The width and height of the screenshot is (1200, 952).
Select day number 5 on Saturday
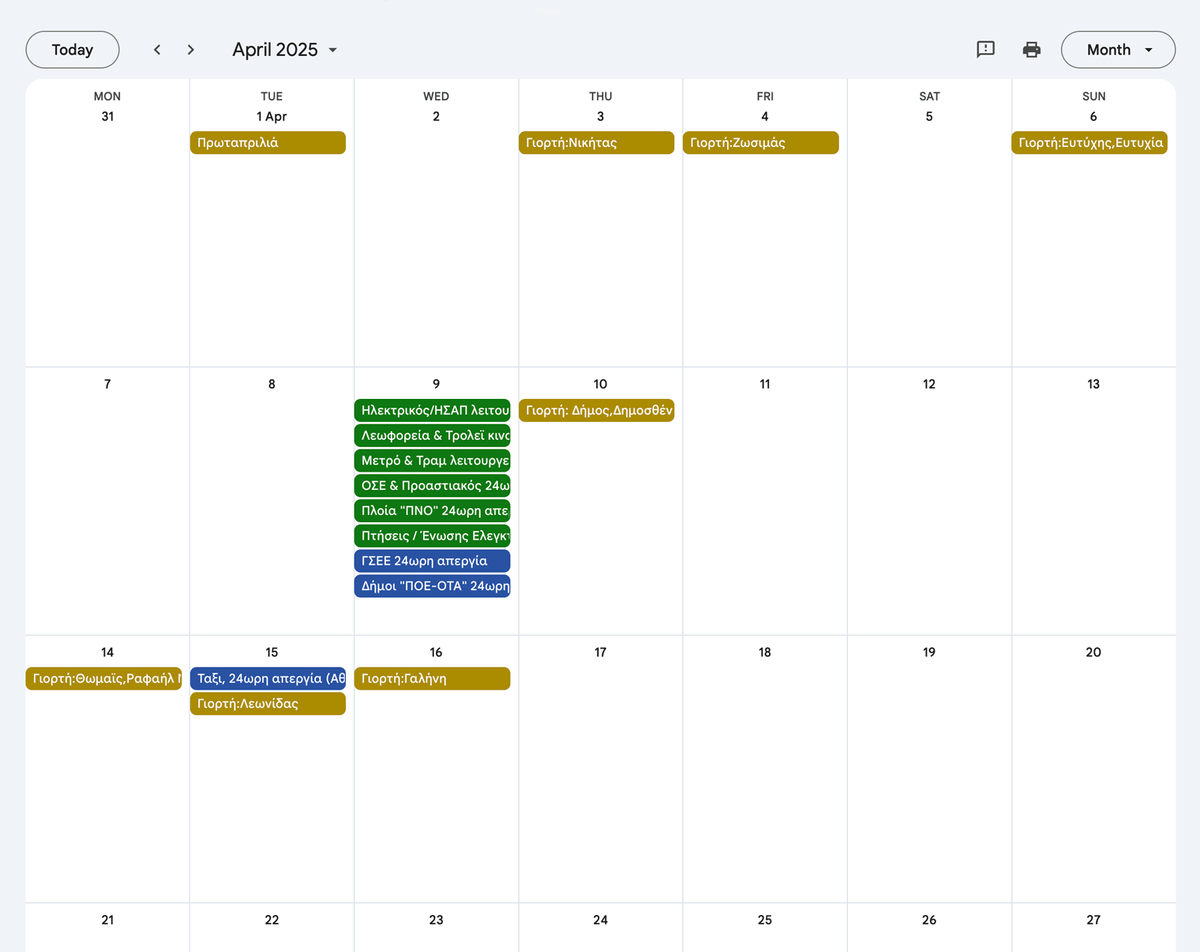[x=929, y=117]
